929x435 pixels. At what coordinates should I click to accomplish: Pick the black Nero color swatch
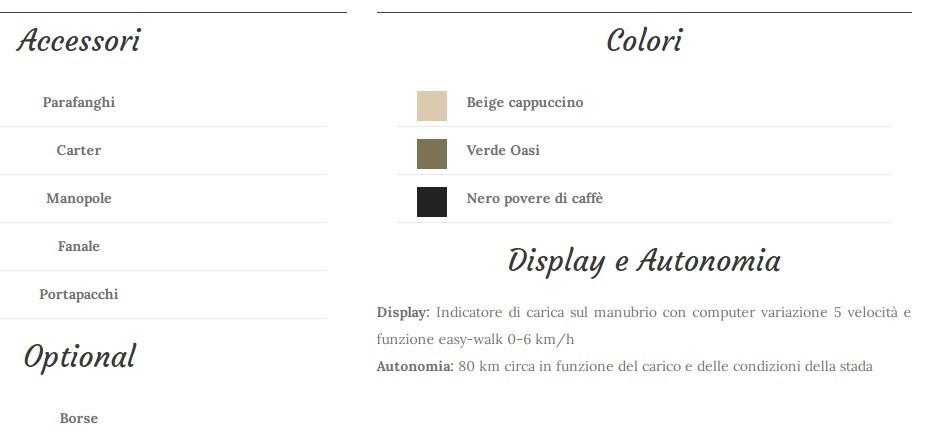(x=431, y=201)
